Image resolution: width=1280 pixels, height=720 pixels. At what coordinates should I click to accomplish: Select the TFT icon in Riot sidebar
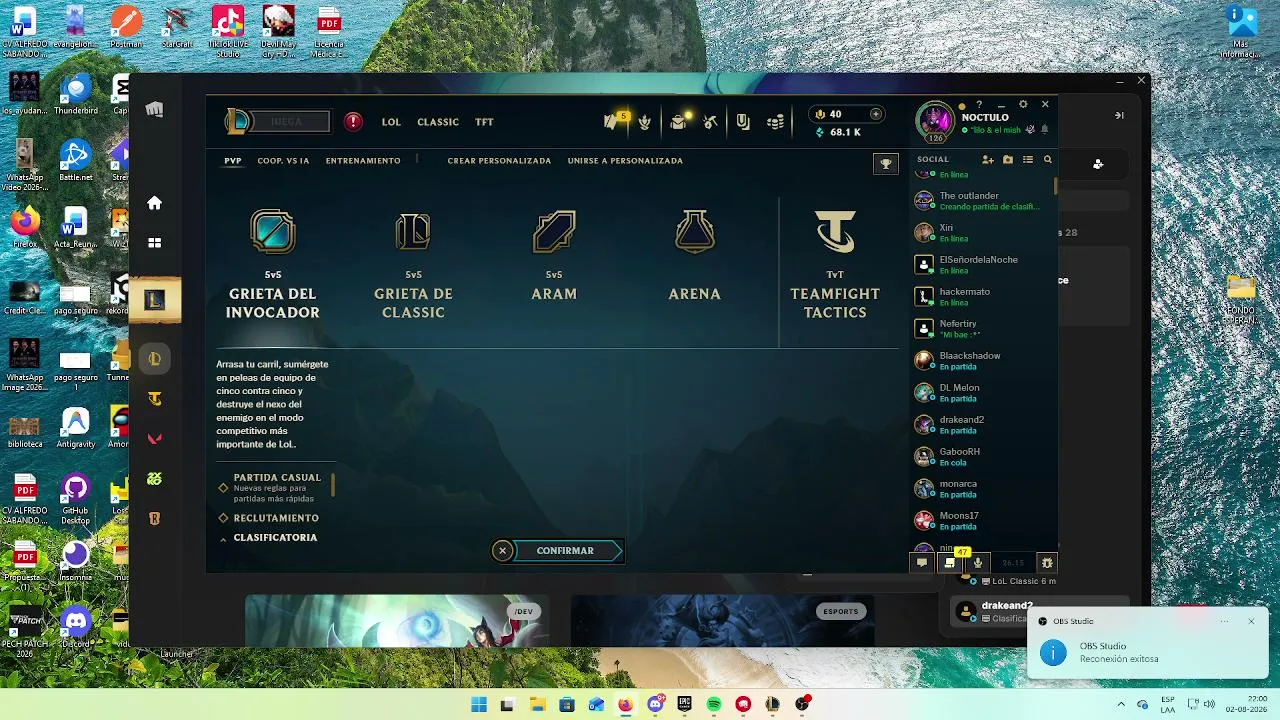point(154,399)
